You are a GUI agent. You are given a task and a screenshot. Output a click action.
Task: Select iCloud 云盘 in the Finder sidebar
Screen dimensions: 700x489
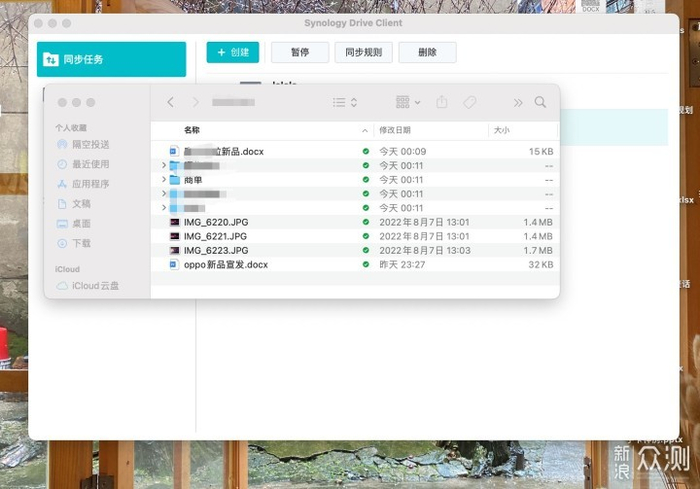tap(88, 285)
